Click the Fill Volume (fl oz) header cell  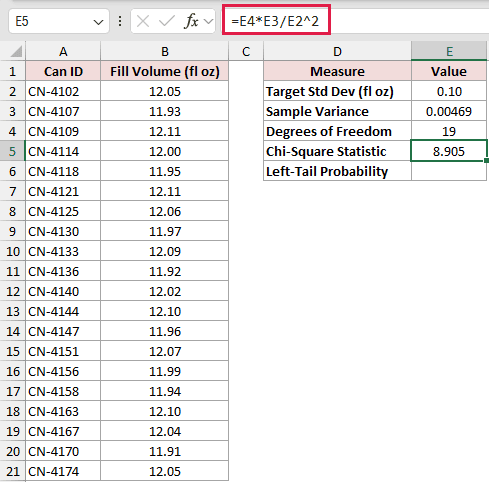point(165,71)
